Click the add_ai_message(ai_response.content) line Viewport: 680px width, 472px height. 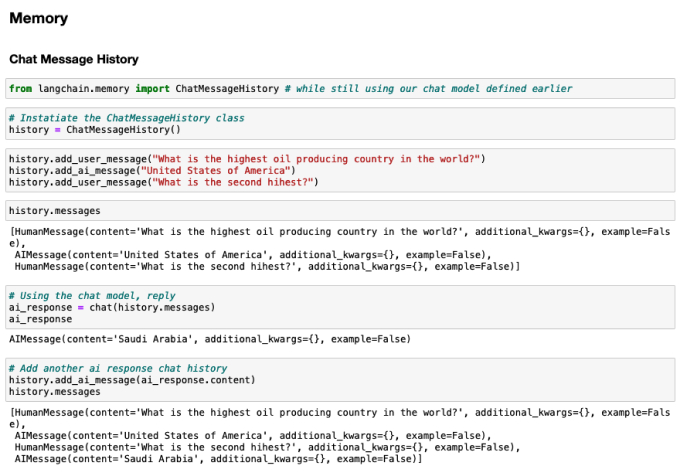point(132,380)
